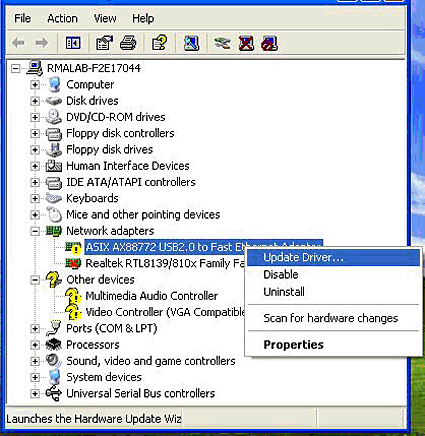Click the Print toolbar icon
This screenshot has width=425, height=436.
pos(128,43)
